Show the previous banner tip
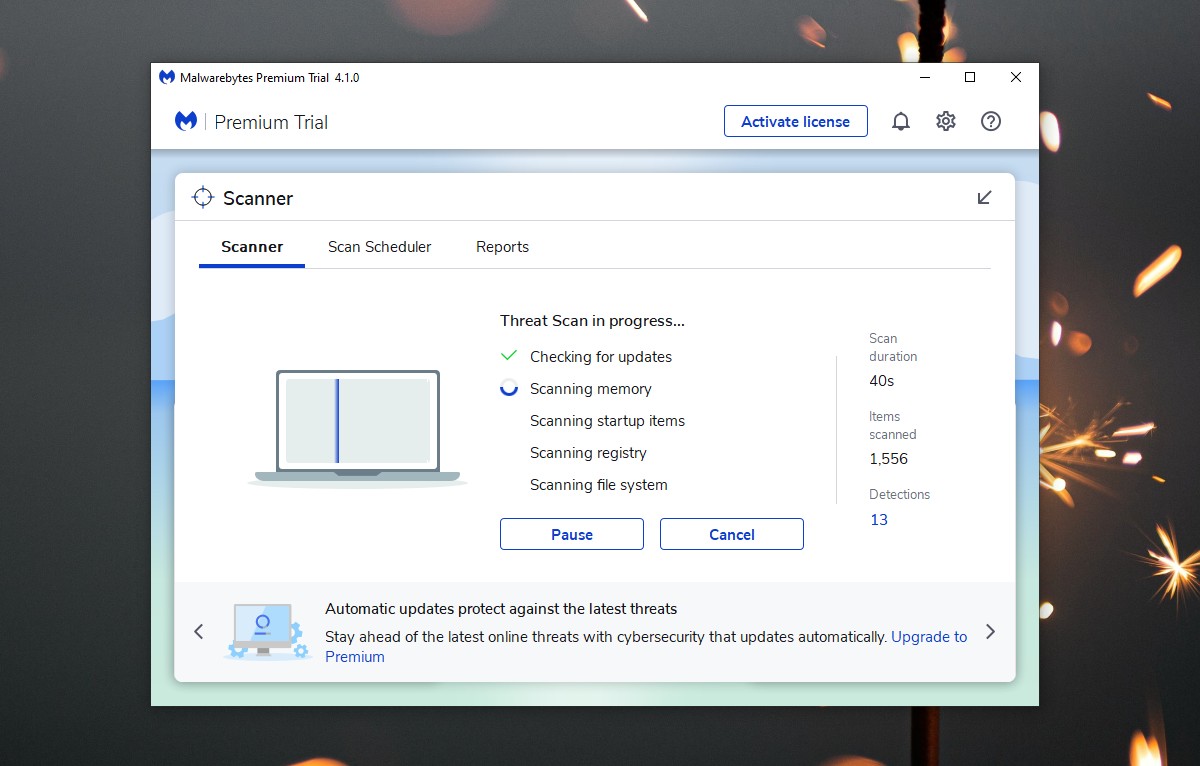Viewport: 1200px width, 766px height. pyautogui.click(x=198, y=631)
